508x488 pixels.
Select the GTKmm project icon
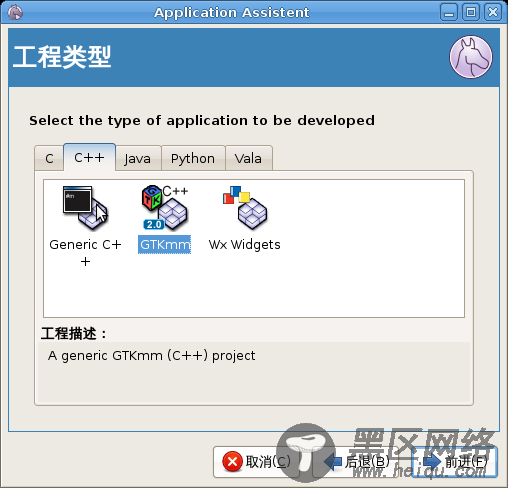point(165,208)
